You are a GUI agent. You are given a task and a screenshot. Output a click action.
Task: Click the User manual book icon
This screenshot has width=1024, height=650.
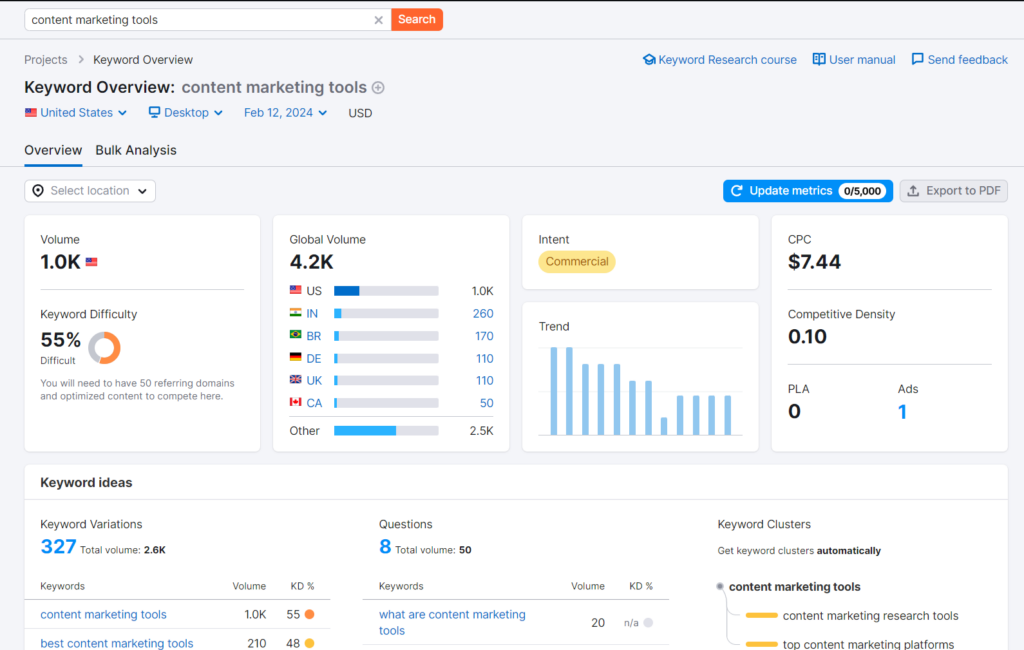[819, 60]
